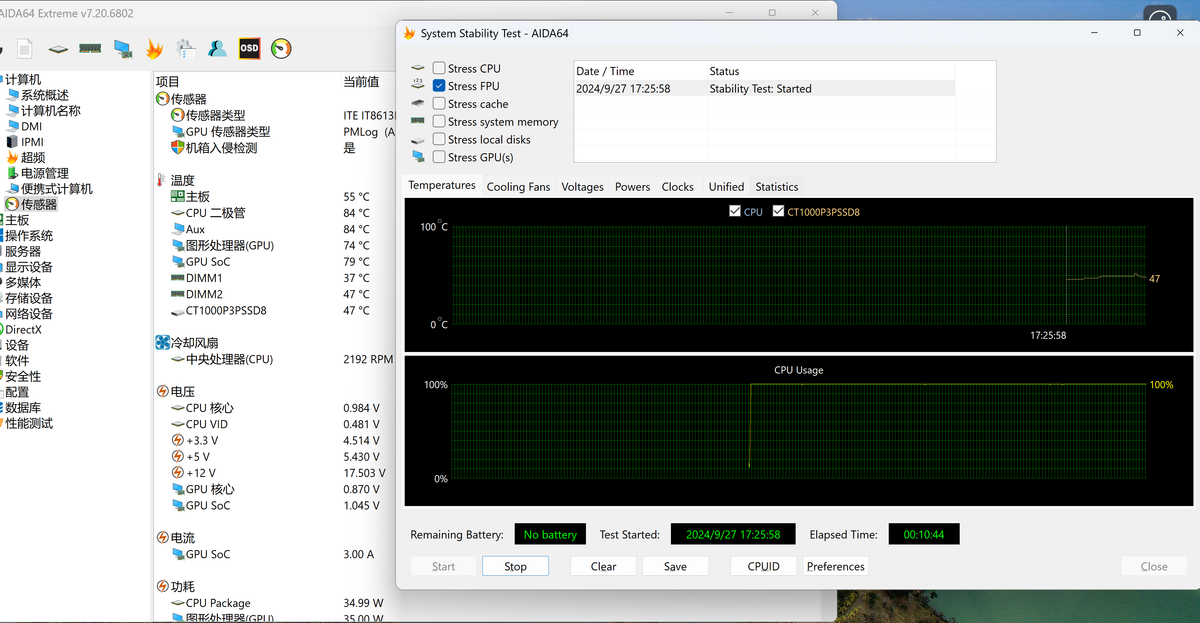Select the 超频 overclock tree entry
Screen dimensions: 1200x623
pos(33,157)
